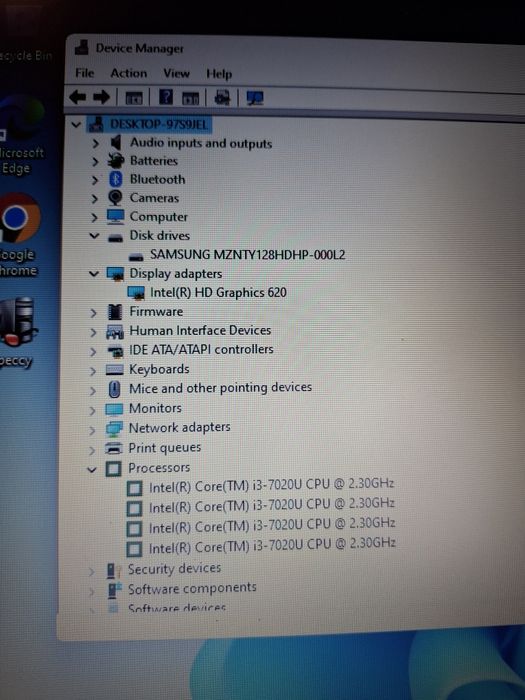Select the Display adapters icon
The height and width of the screenshot is (700, 525).
click(x=115, y=274)
